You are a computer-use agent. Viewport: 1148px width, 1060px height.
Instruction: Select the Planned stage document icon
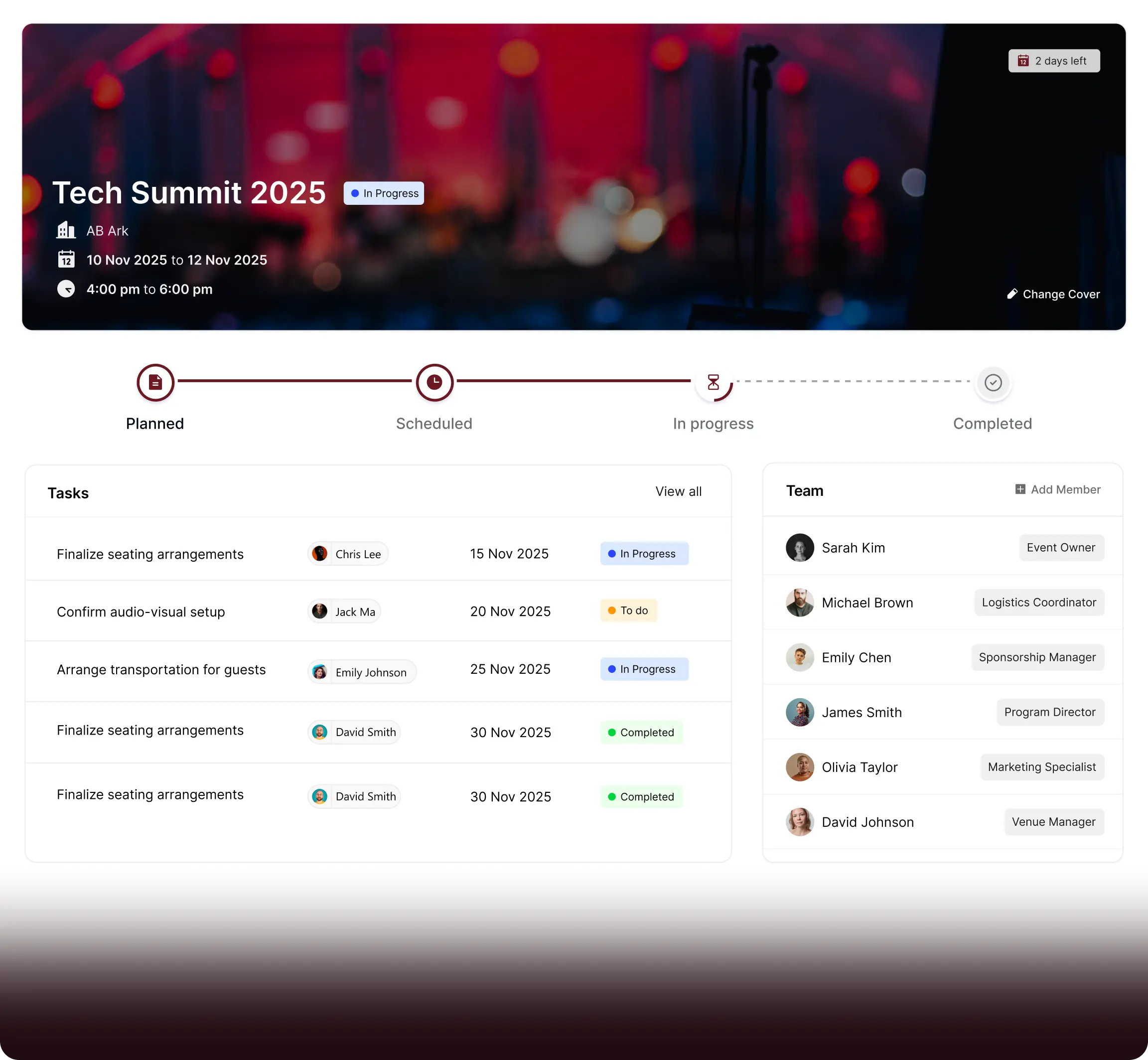(155, 382)
